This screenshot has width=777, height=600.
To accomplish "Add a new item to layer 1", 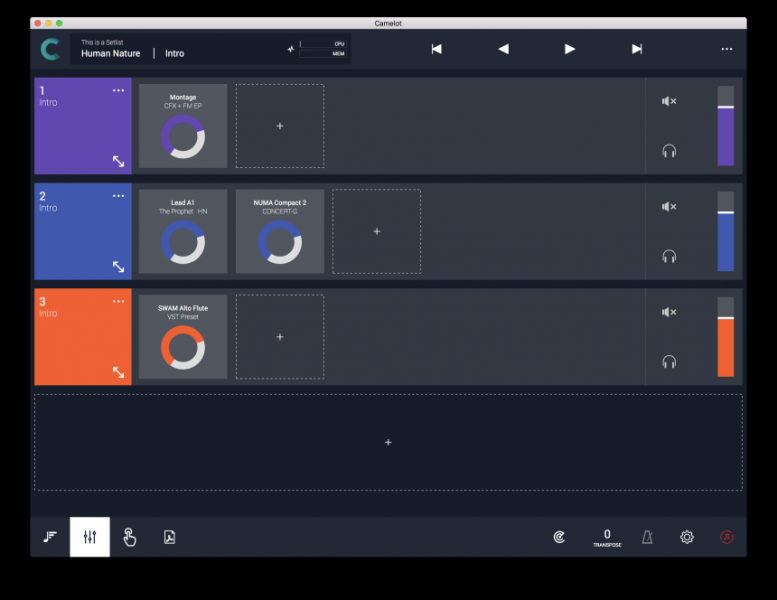I will coord(280,126).
